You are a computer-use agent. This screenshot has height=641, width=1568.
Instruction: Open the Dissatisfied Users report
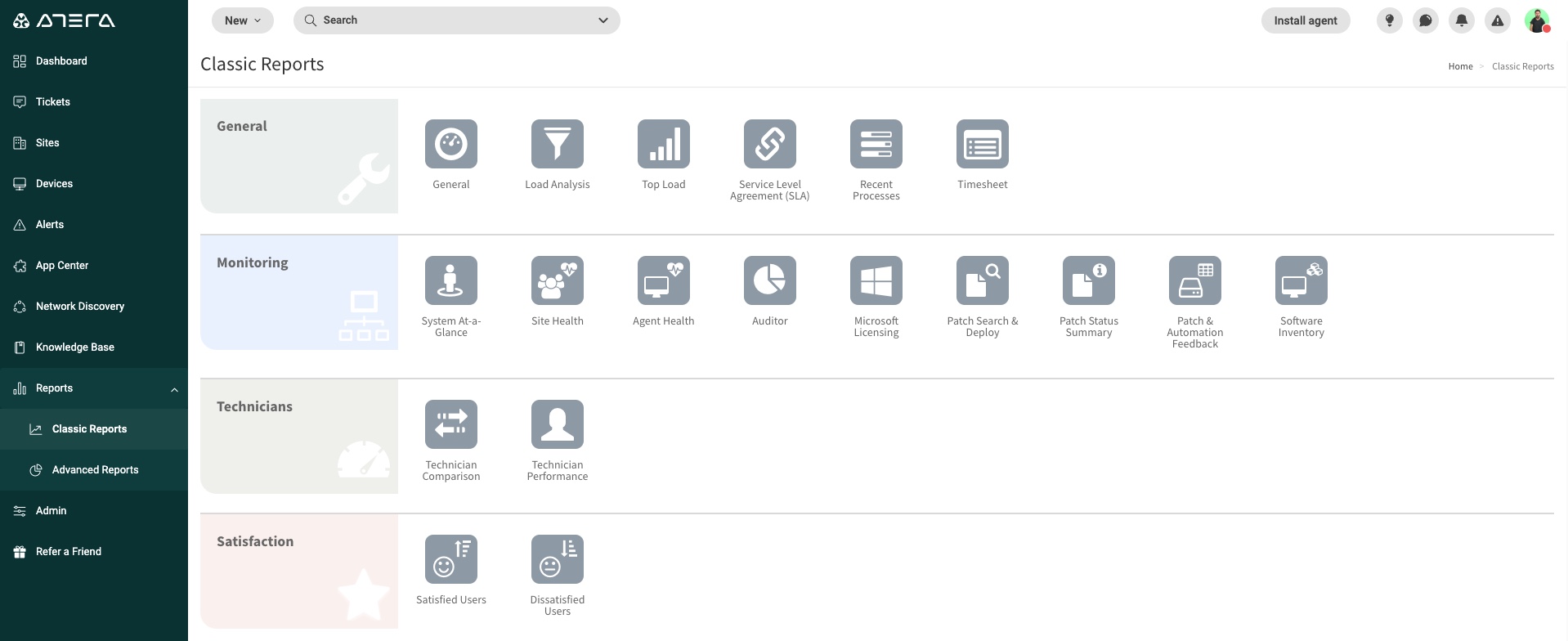[557, 559]
